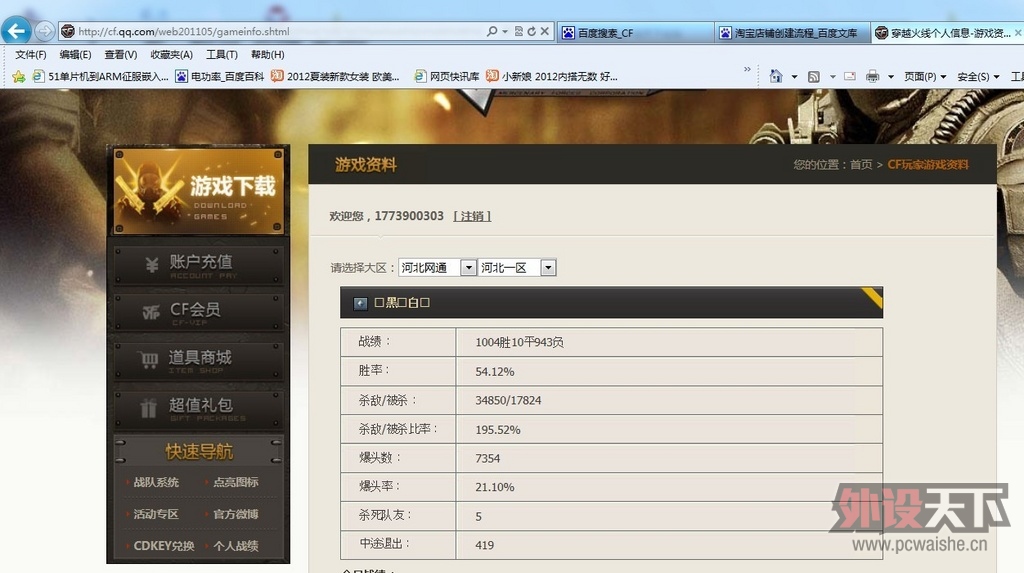Open the RSS feeds dropdown arrow

pos(832,77)
